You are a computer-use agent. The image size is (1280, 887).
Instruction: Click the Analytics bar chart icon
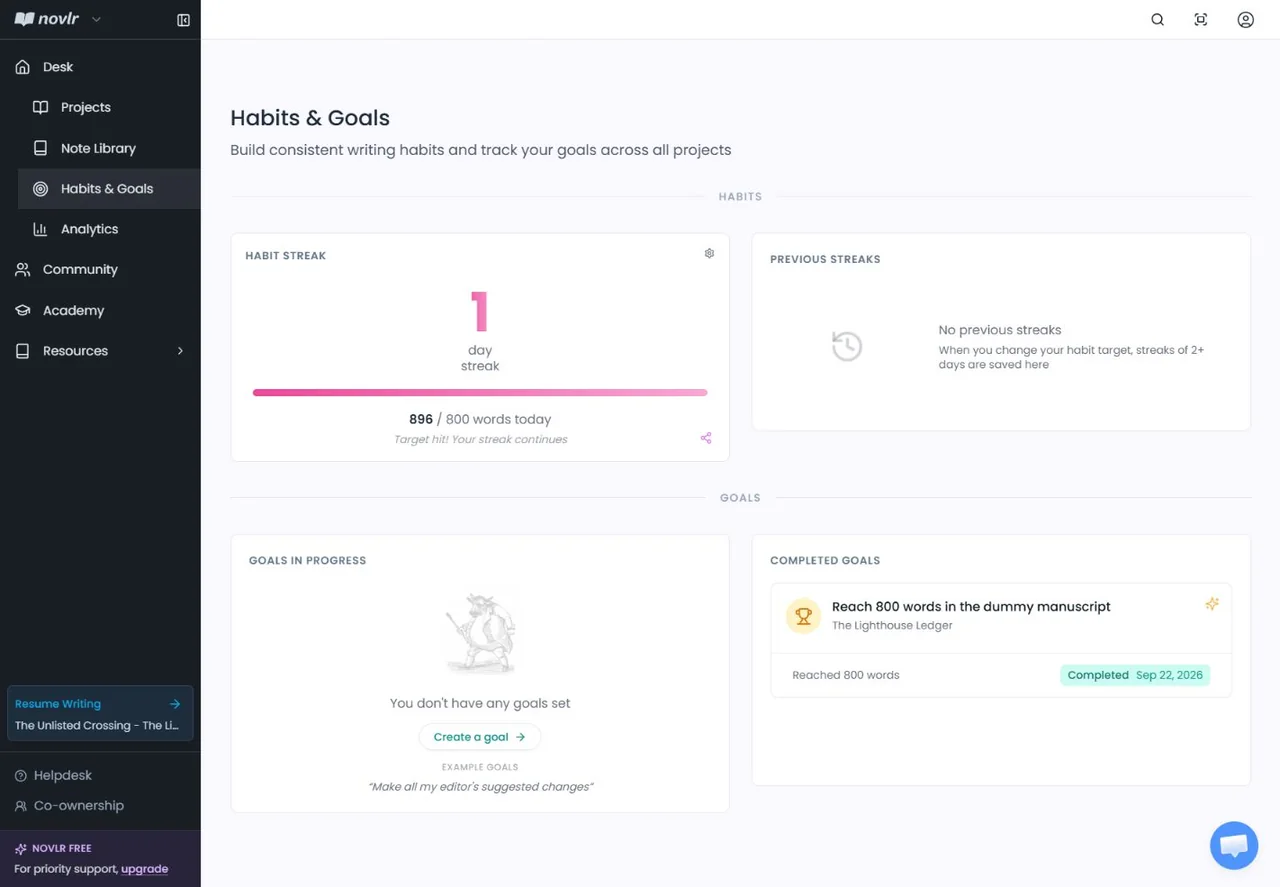[x=40, y=229]
